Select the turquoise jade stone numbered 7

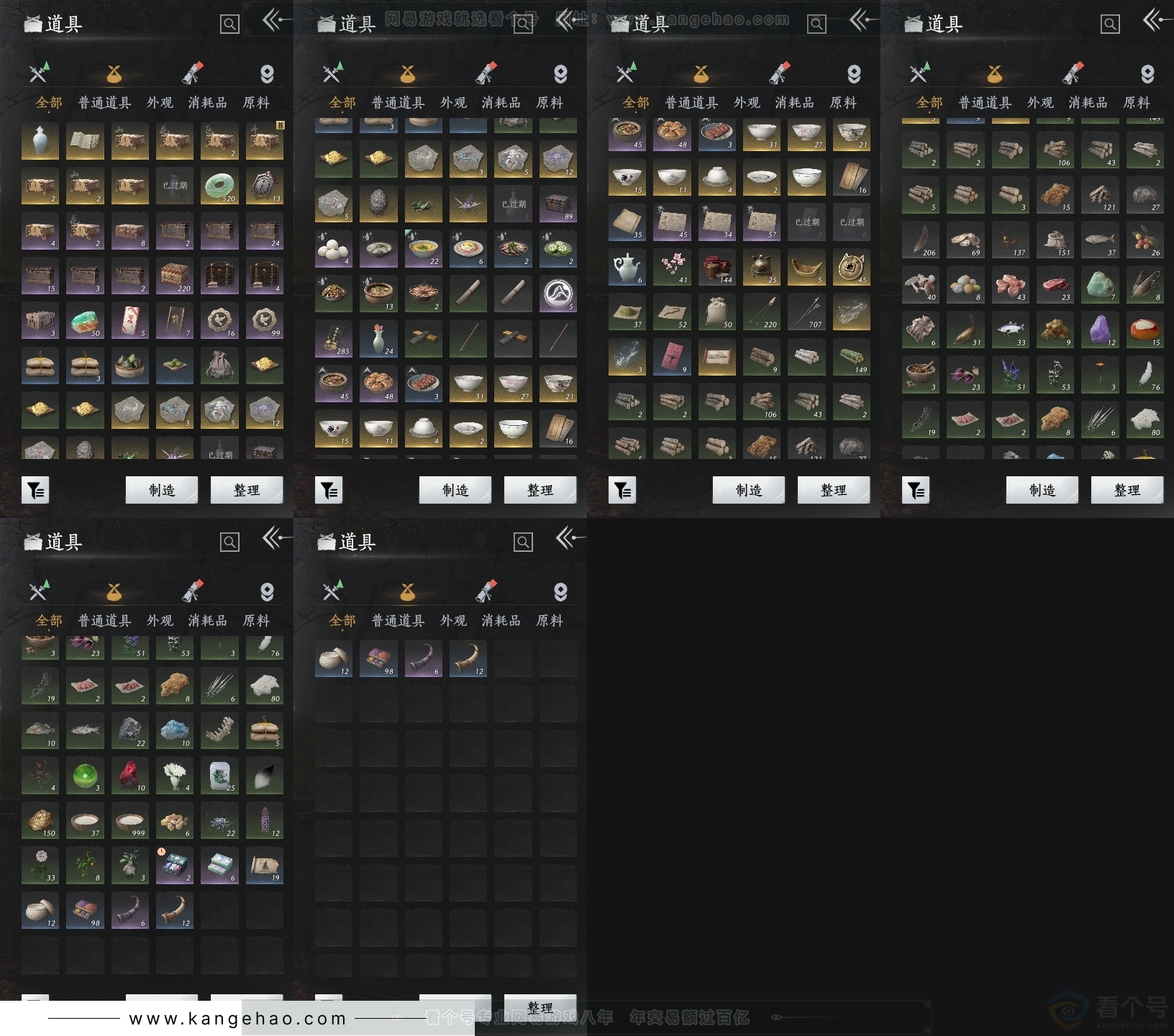[x=1100, y=284]
